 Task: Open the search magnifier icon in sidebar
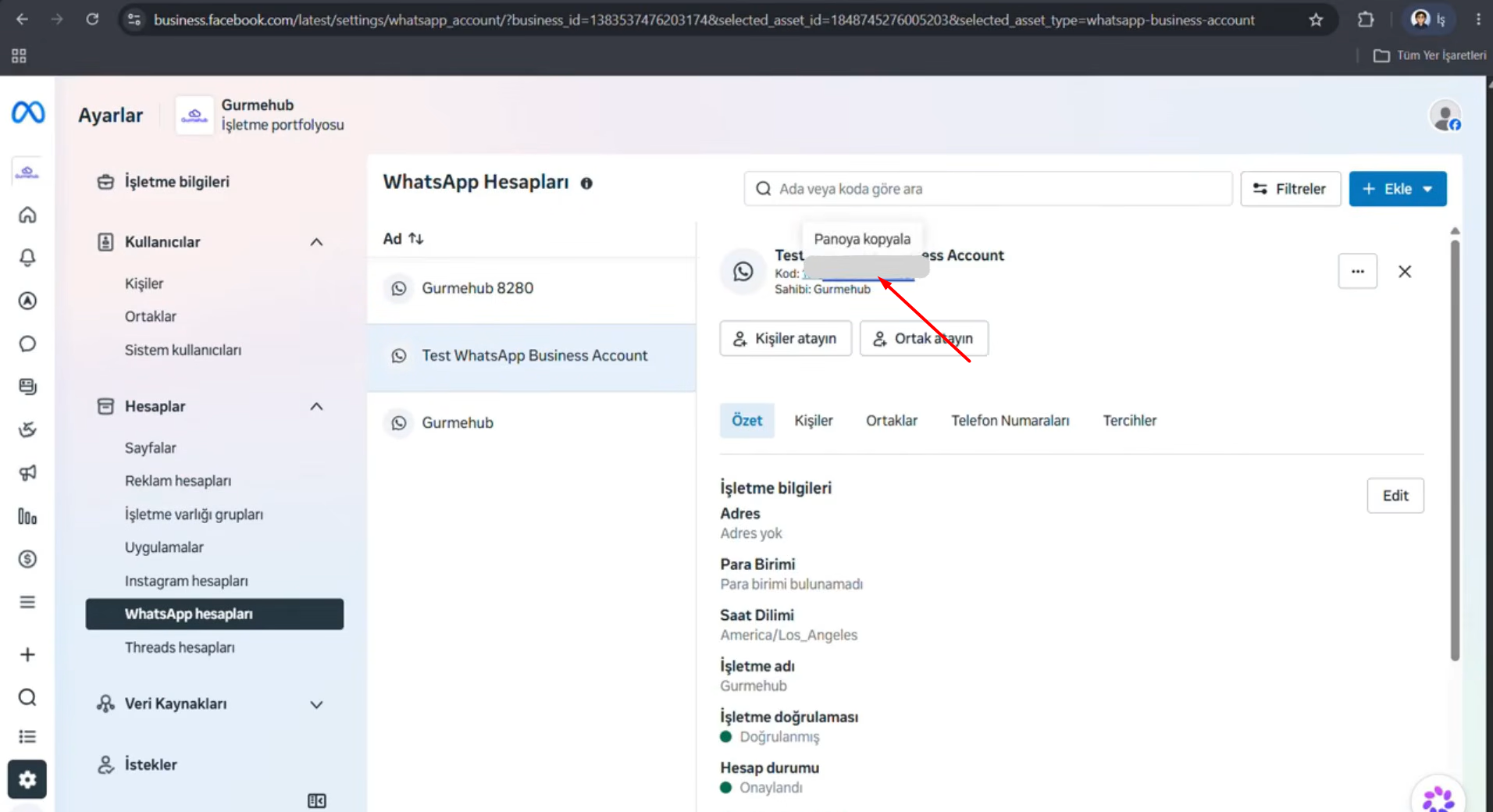coord(27,697)
